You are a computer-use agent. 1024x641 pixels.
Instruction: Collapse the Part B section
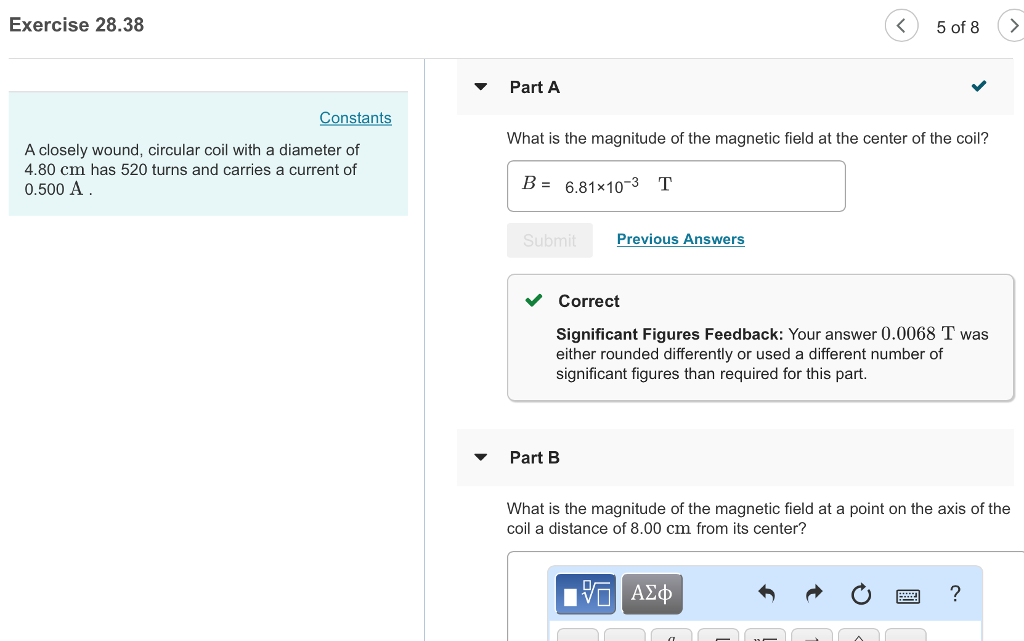coord(479,457)
